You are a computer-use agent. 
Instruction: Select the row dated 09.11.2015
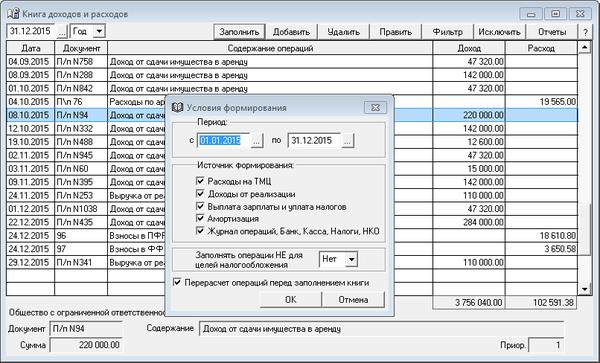point(292,182)
